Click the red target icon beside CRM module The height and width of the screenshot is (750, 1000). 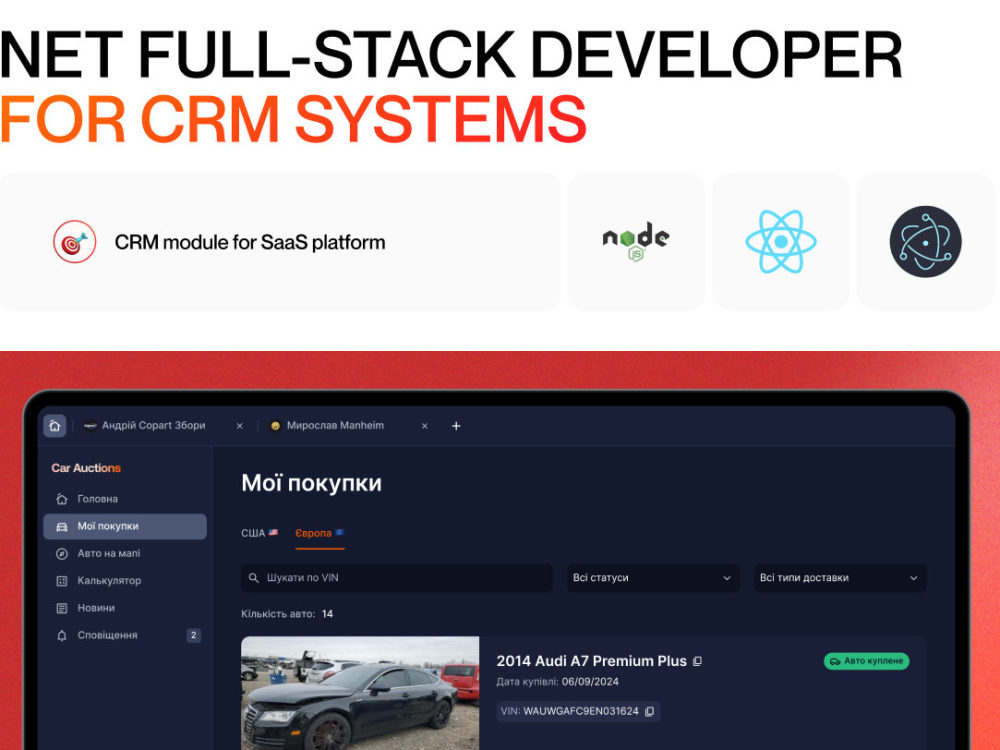(75, 242)
